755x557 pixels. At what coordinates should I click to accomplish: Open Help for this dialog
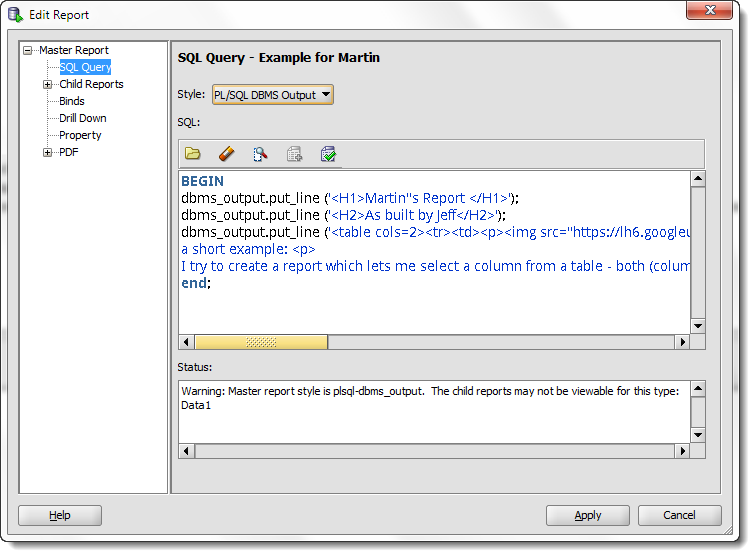coord(60,515)
